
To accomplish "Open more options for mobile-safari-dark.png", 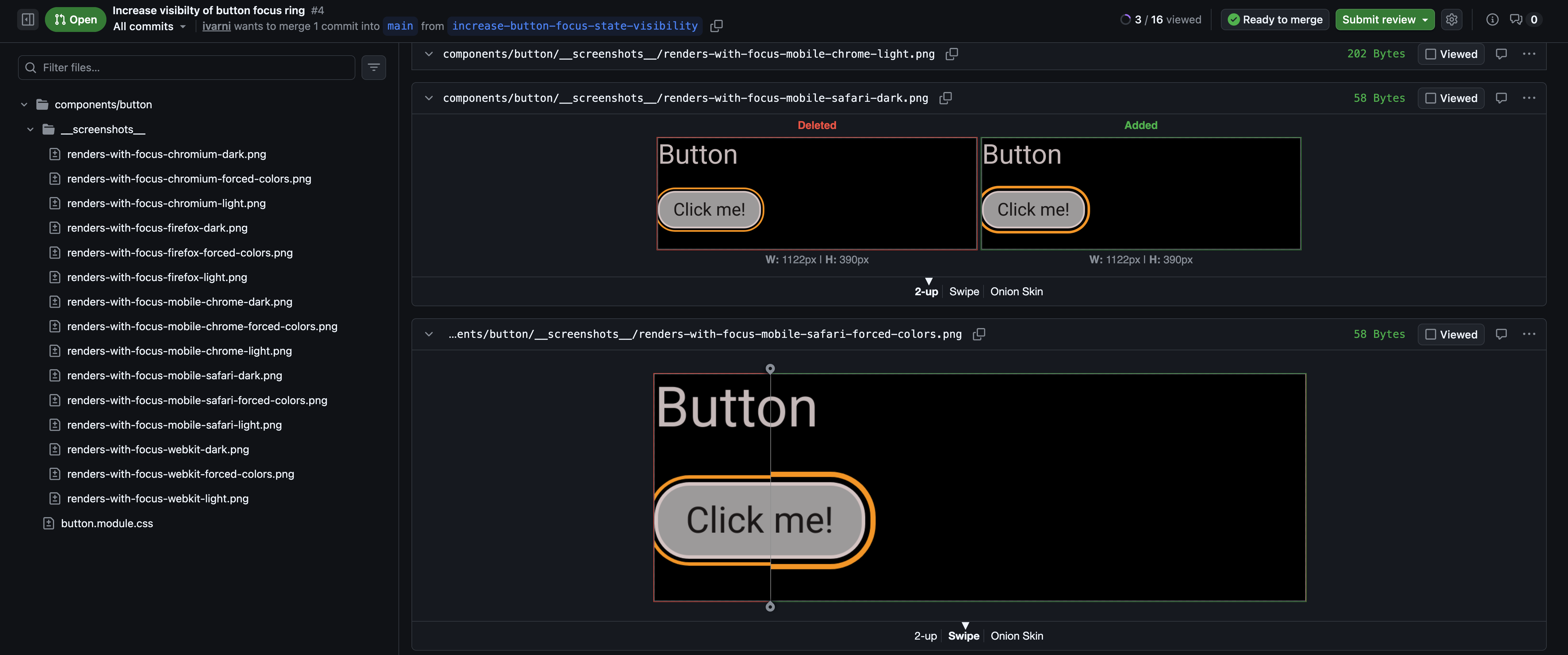I will click(x=1528, y=98).
